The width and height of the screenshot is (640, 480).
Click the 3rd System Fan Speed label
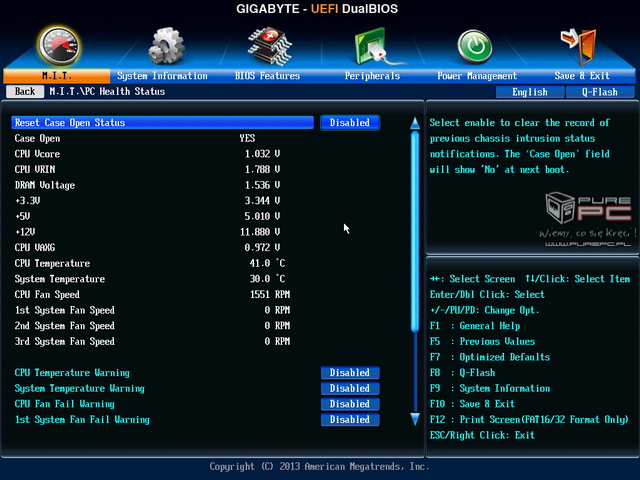pos(64,341)
